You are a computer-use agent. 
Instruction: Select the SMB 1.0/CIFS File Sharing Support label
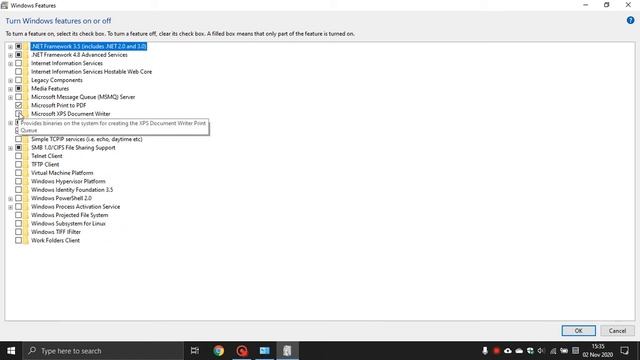(x=73, y=147)
